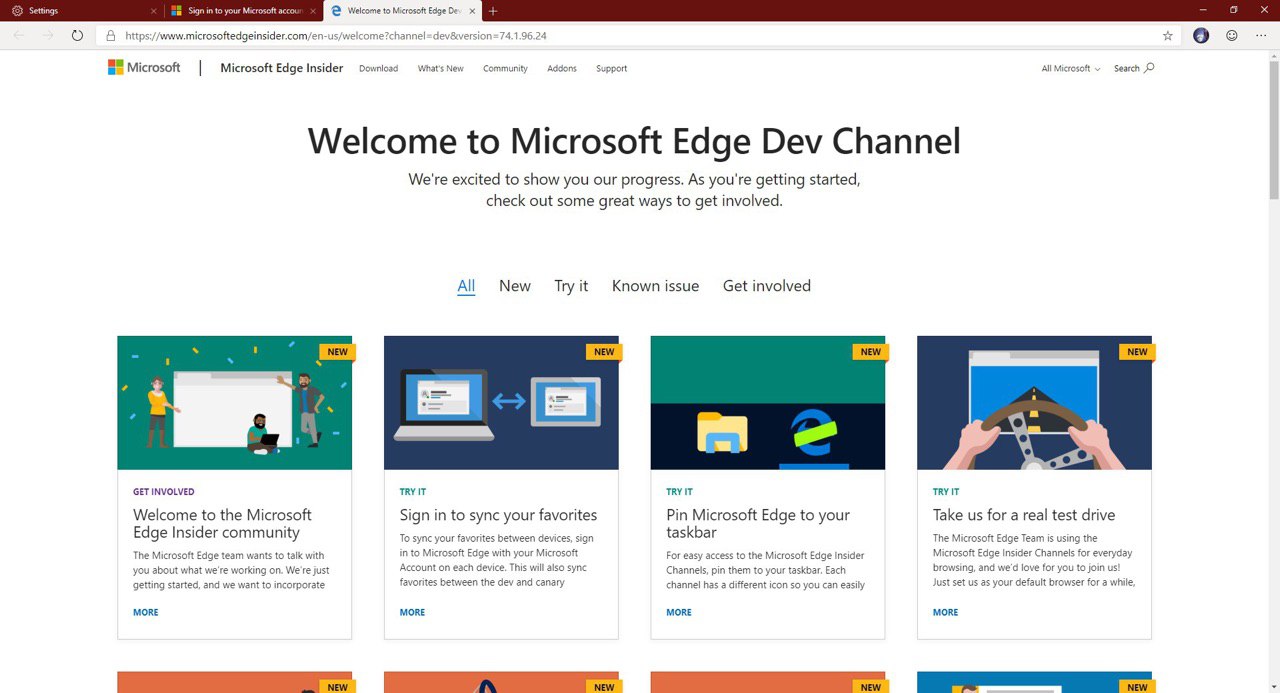Click the padlock site info icon
The height and width of the screenshot is (693, 1280).
[x=111, y=35]
